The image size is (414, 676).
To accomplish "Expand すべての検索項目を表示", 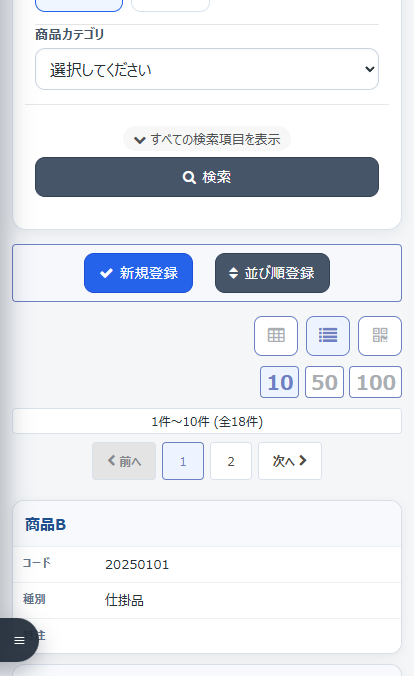I will 207,139.
